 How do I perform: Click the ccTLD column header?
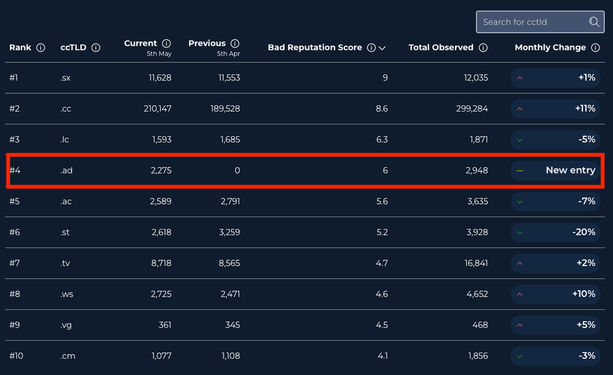(73, 47)
